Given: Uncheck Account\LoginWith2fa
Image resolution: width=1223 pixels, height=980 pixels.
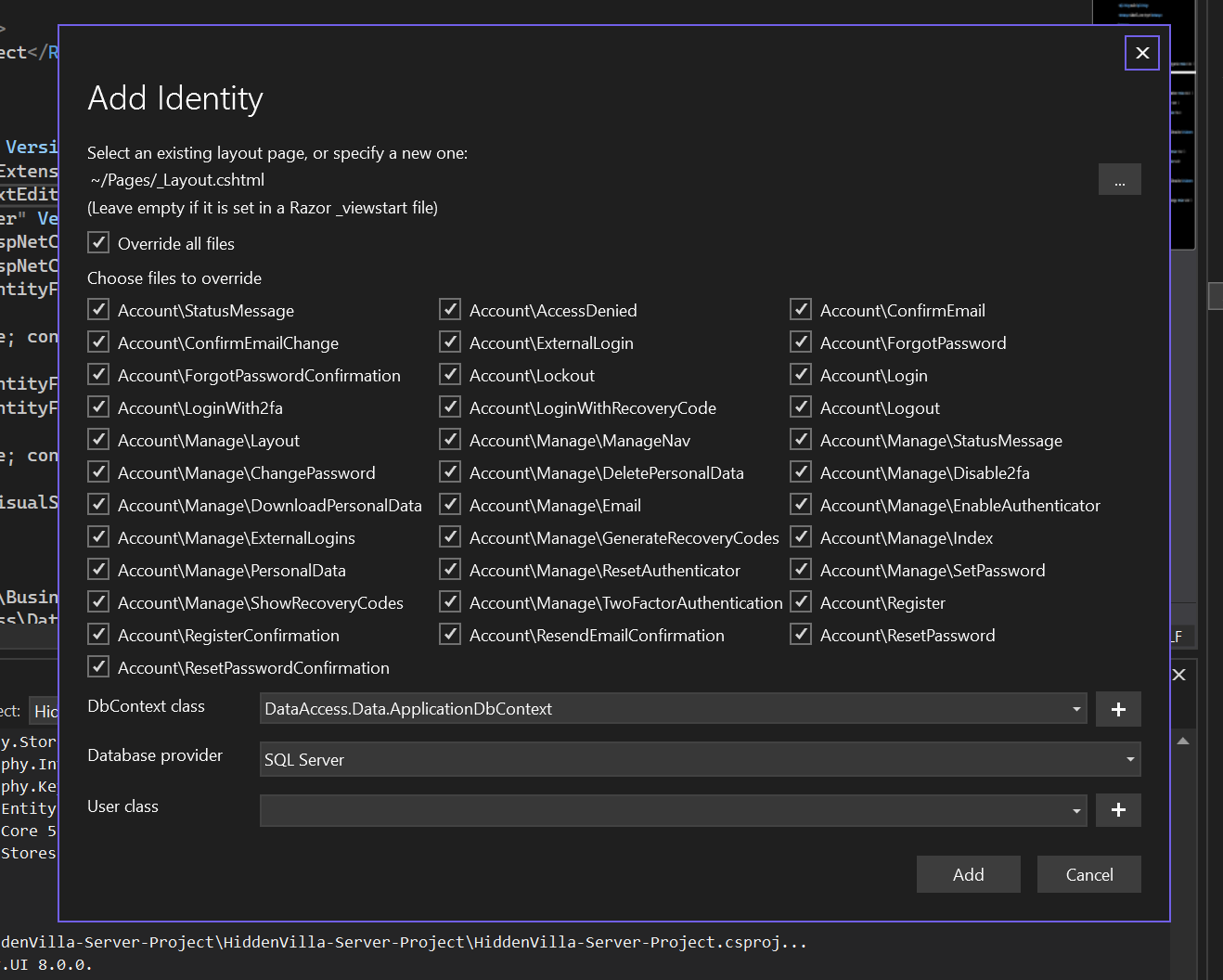Looking at the screenshot, I should (98, 407).
